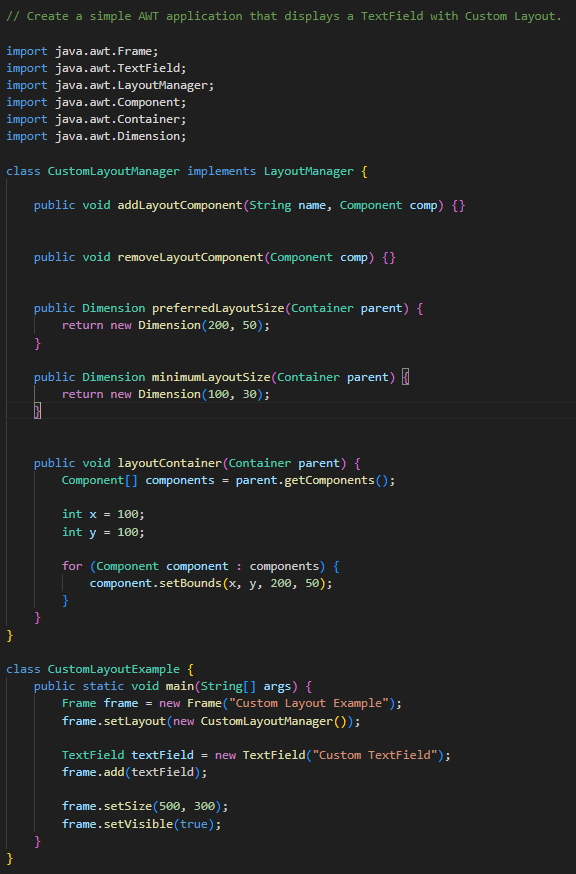Click the top comment line about AWT
576x874 pixels.
pos(284,16)
